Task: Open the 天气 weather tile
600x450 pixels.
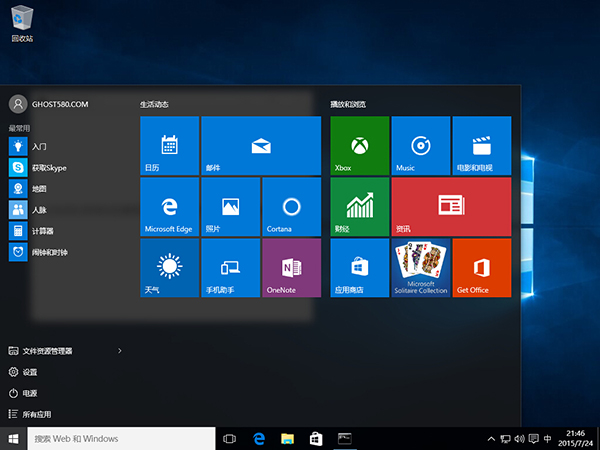Action: (170, 268)
